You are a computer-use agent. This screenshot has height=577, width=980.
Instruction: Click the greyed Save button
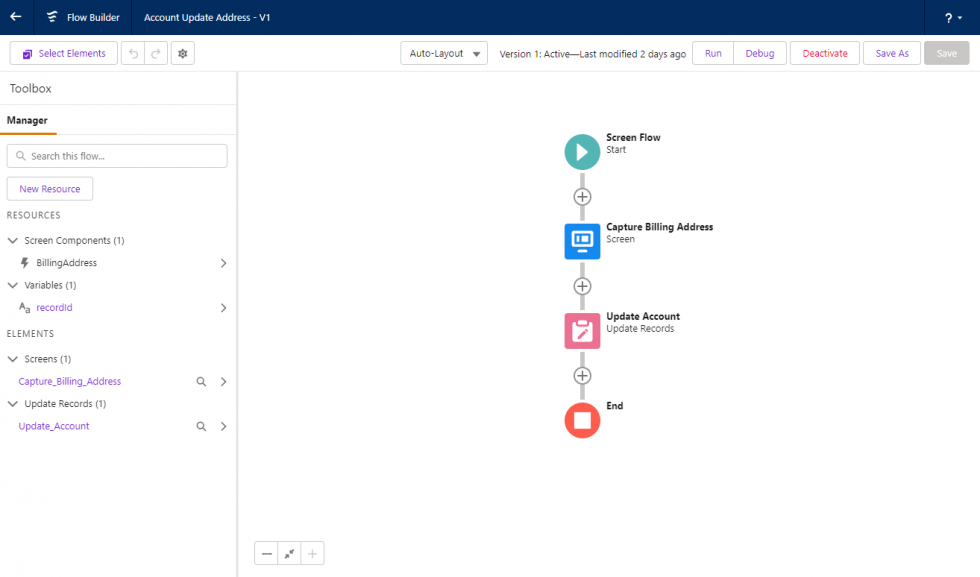946,53
